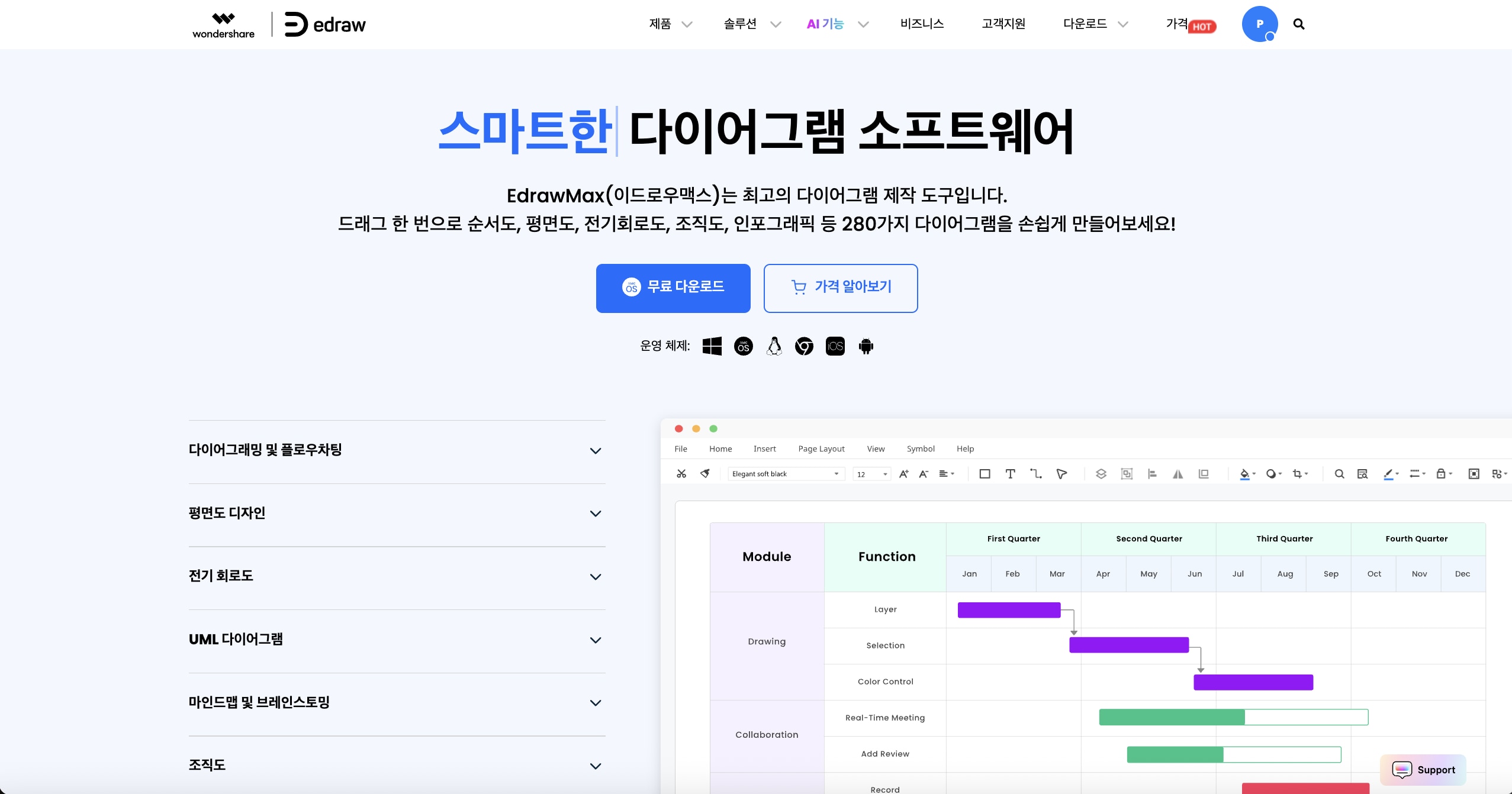Click the Windows operating system icon
Image resolution: width=1512 pixels, height=794 pixels.
tap(712, 346)
